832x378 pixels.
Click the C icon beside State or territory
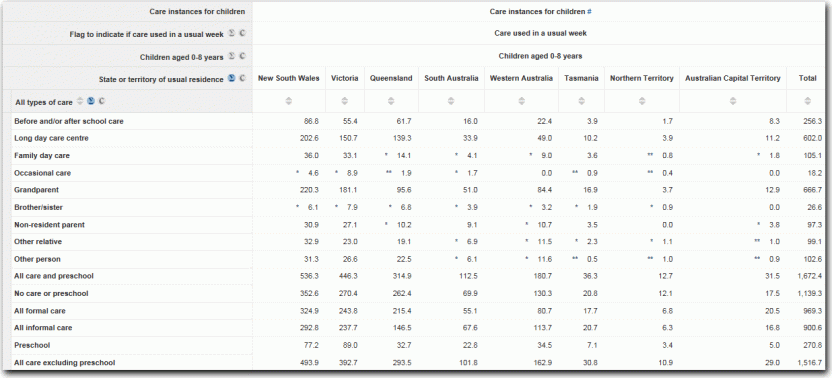pyautogui.click(x=242, y=78)
